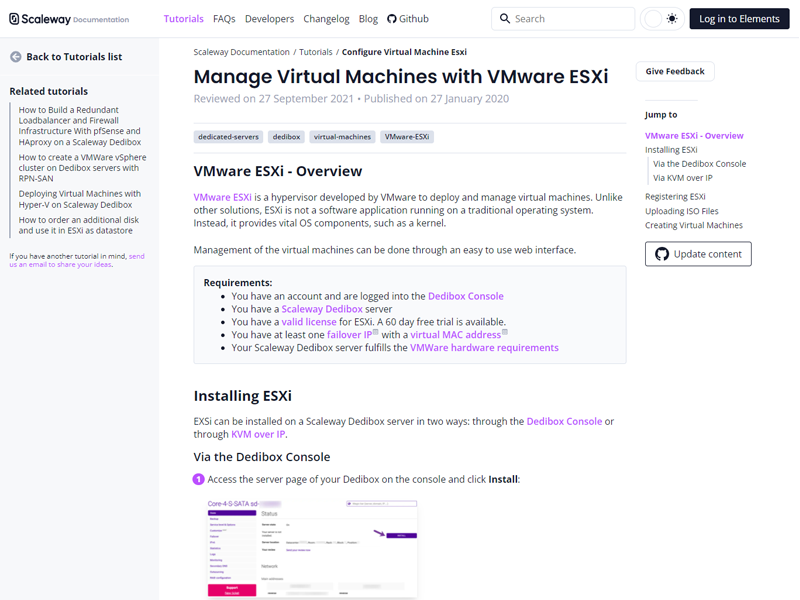This screenshot has height=600, width=800.
Task: Open the Developers menu item
Action: [269, 19]
